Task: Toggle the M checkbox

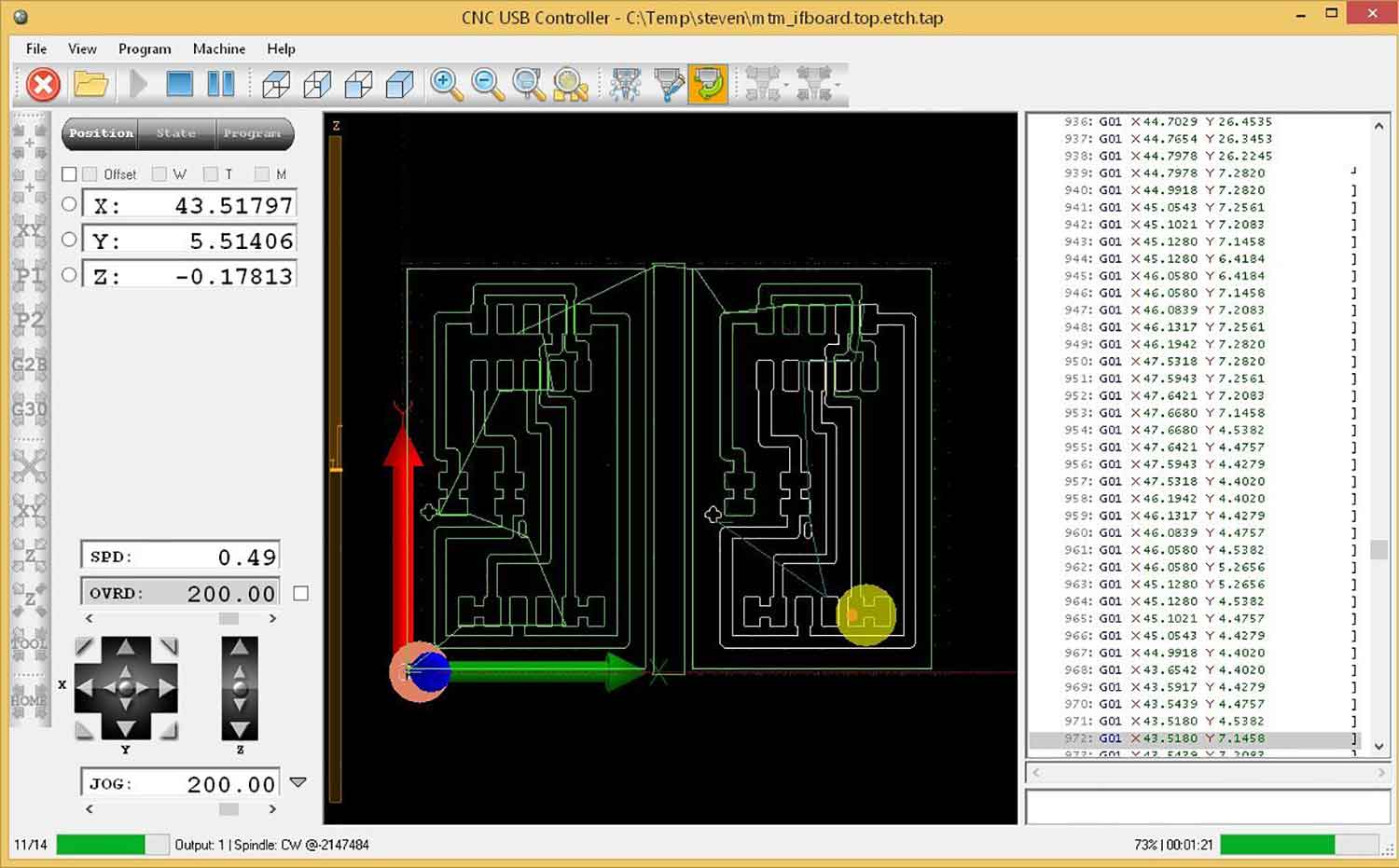Action: pos(262,174)
